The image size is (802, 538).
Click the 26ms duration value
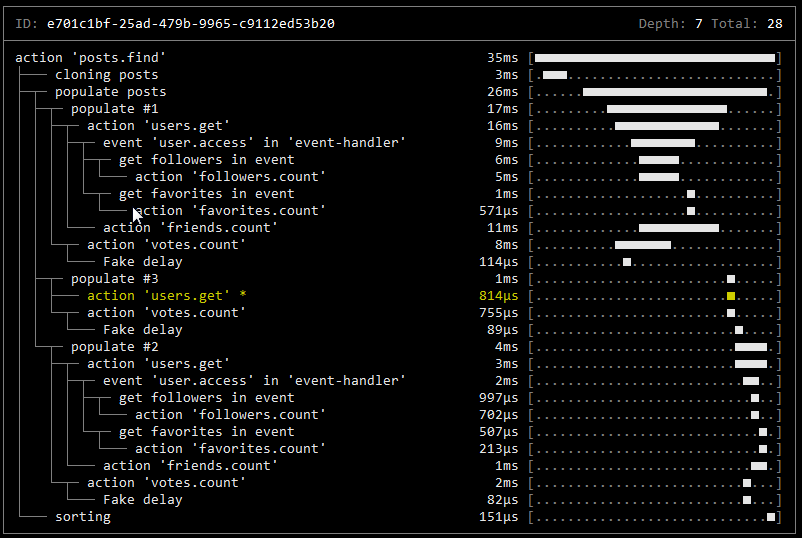coord(503,92)
